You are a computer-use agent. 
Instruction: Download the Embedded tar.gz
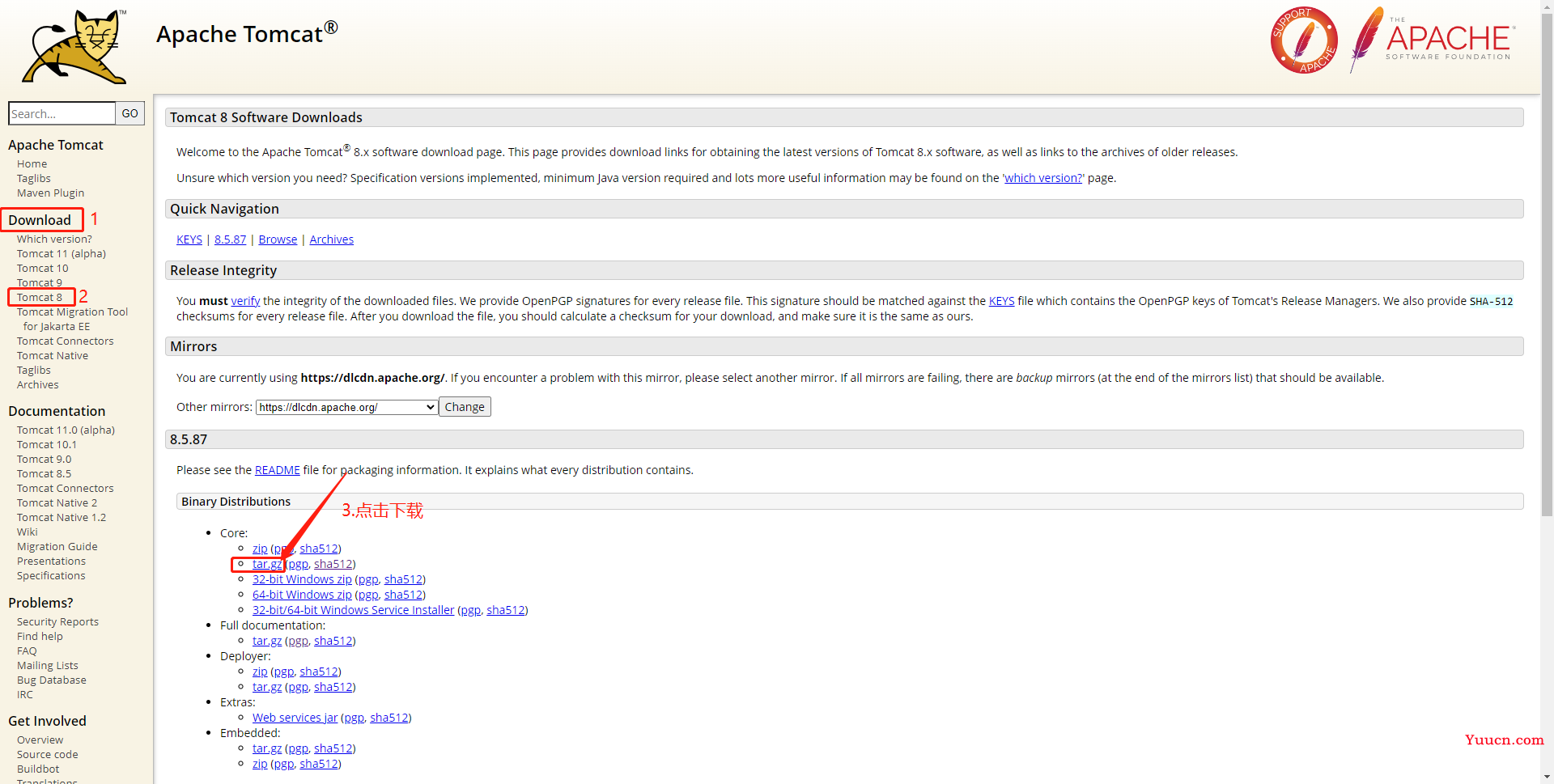click(x=267, y=748)
